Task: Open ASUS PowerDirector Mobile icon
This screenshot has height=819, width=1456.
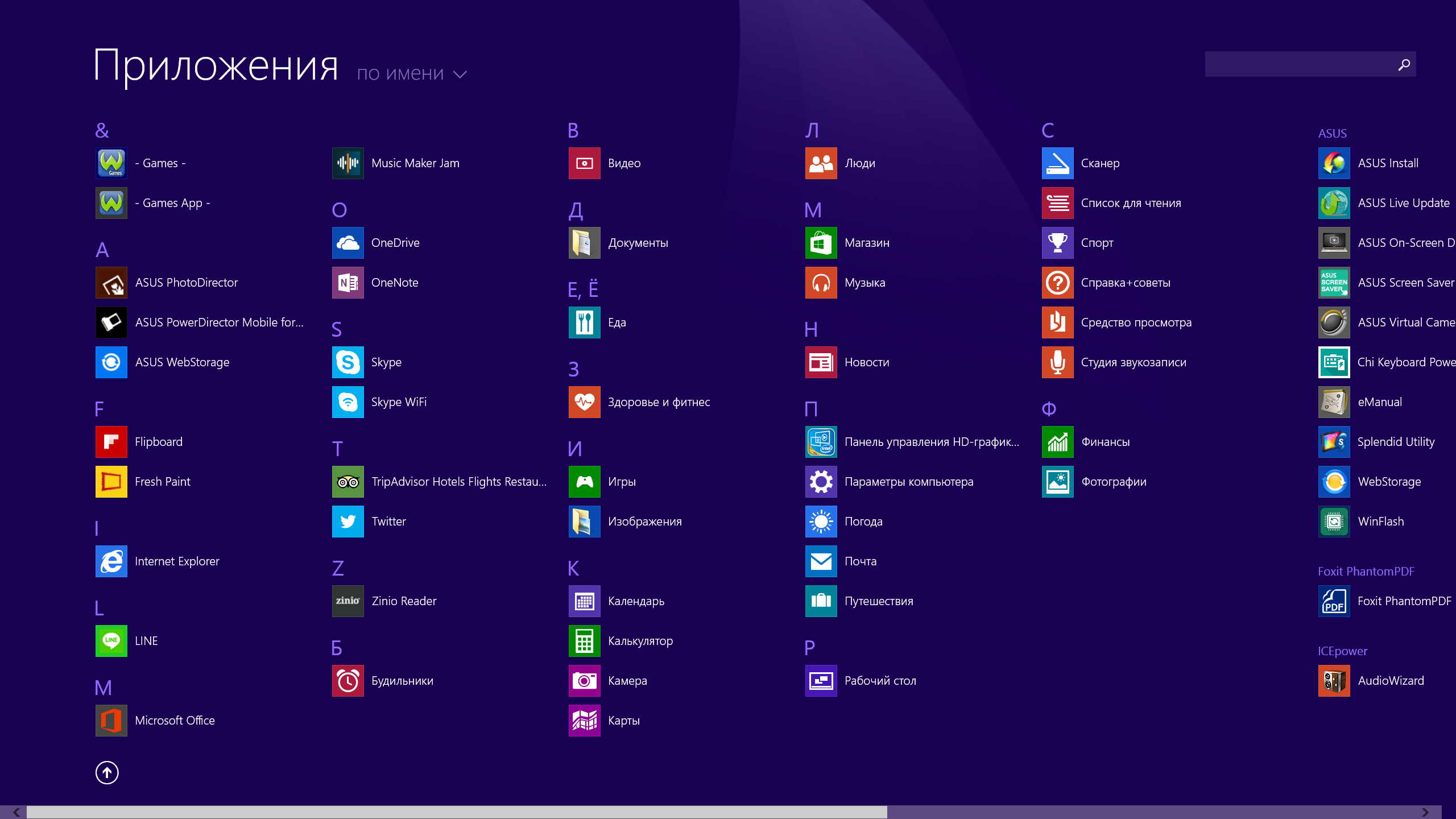Action: tap(111, 322)
